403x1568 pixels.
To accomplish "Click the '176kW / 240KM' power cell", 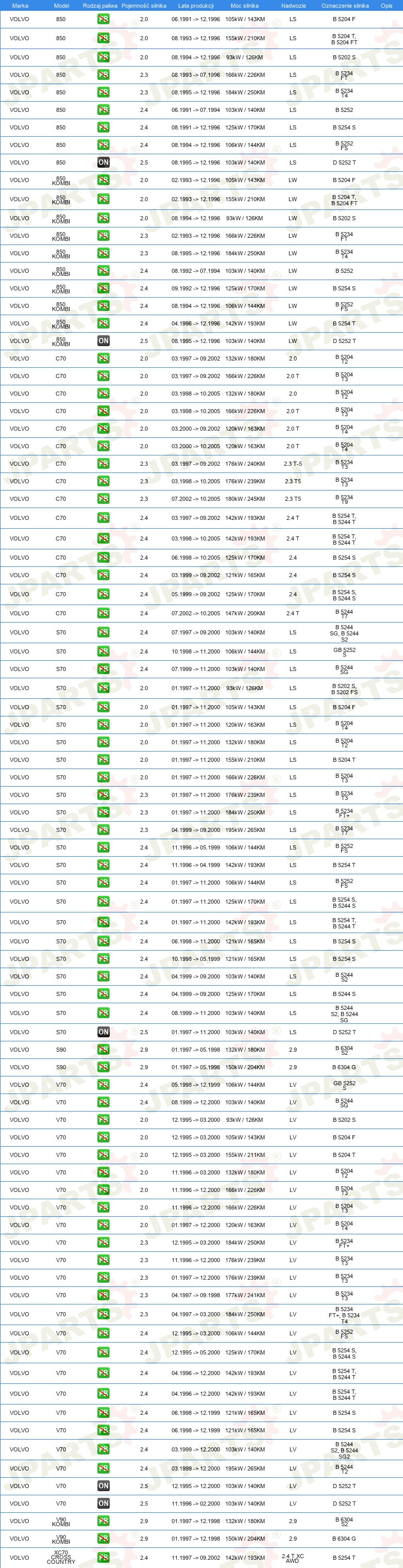I will point(245,464).
